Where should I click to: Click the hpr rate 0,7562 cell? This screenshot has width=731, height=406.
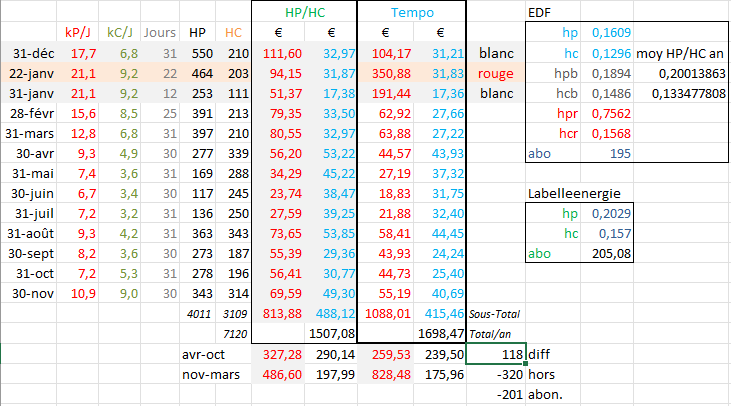(607, 113)
